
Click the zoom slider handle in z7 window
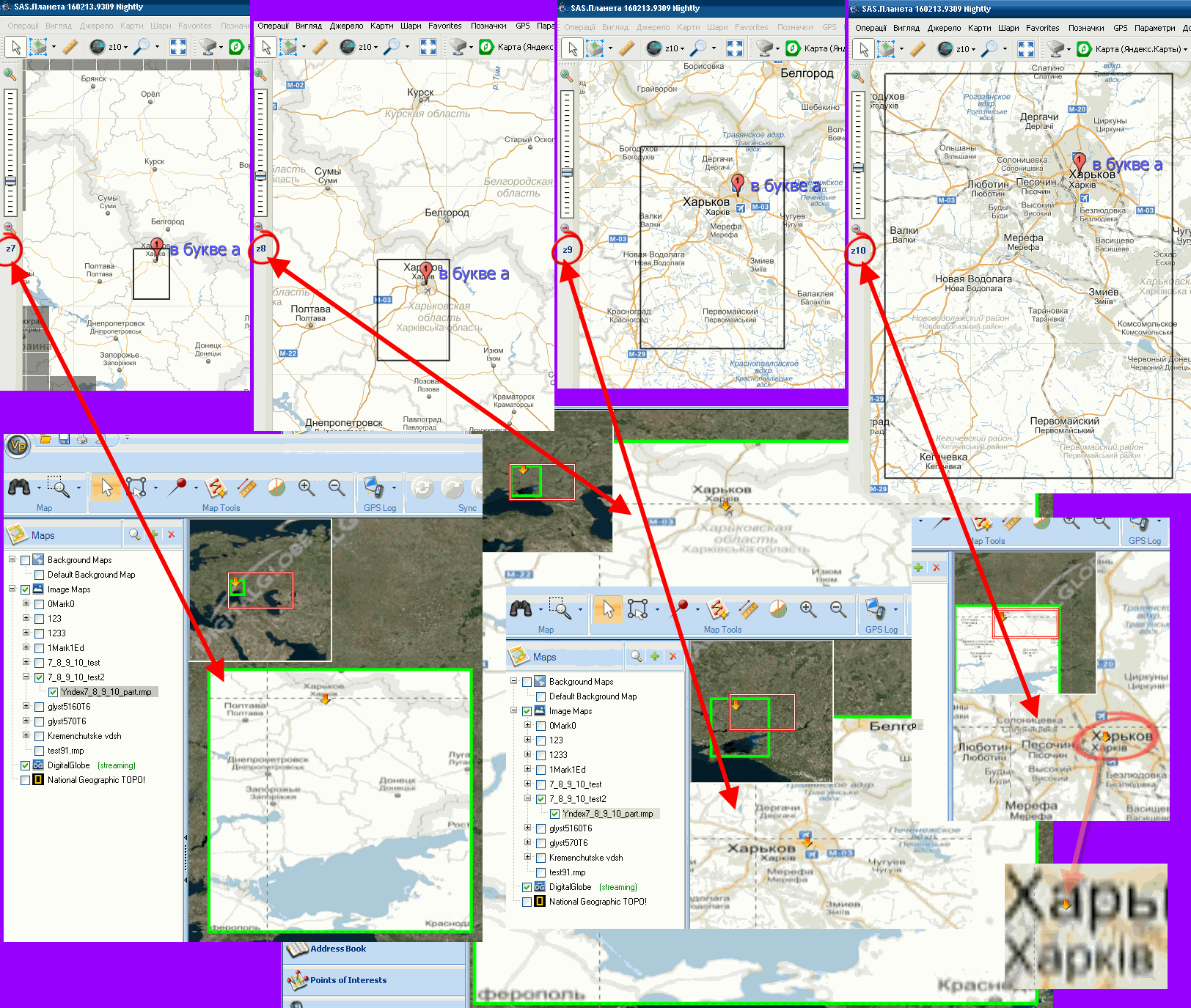[x=10, y=180]
